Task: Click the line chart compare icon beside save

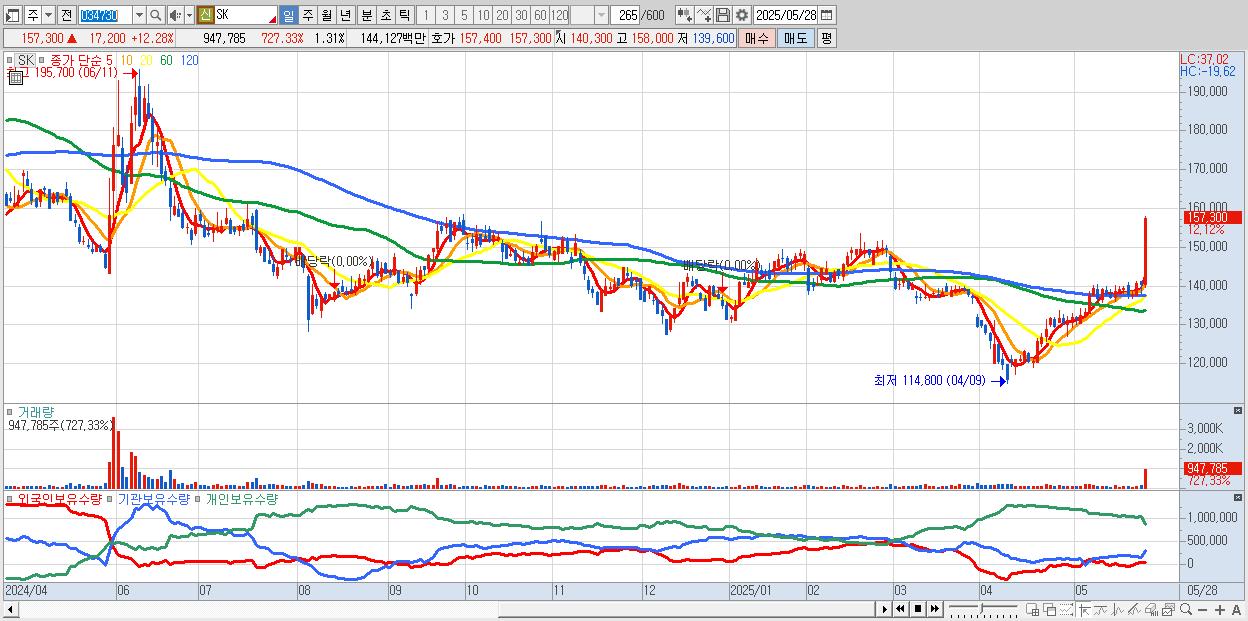Action: (704, 15)
